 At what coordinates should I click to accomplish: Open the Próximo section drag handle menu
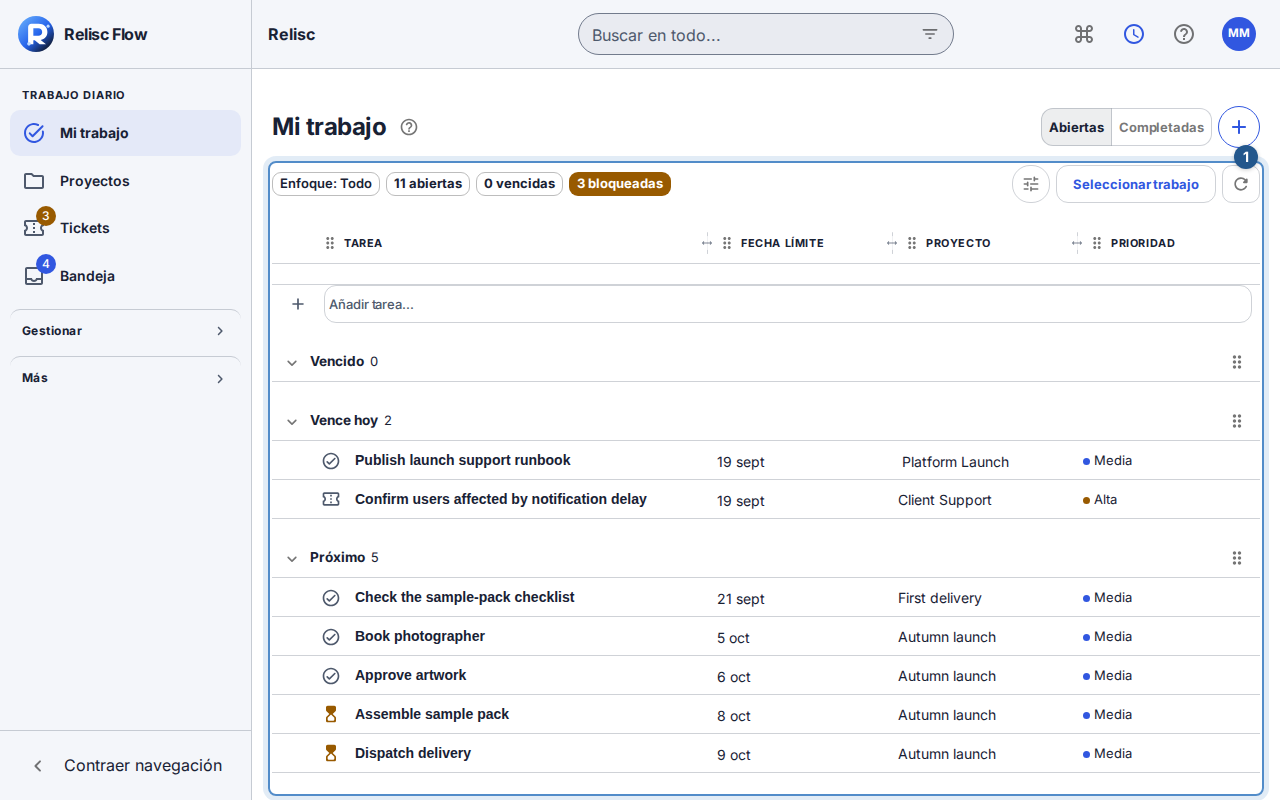(1237, 558)
